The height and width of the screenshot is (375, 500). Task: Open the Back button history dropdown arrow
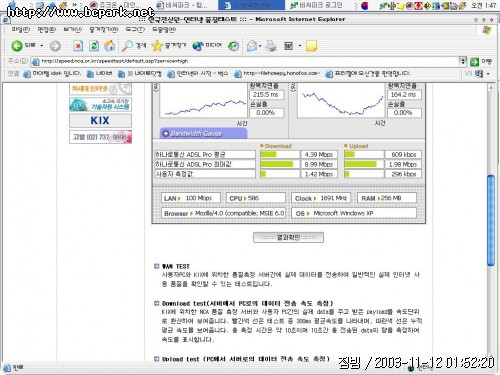pyautogui.click(x=42, y=46)
